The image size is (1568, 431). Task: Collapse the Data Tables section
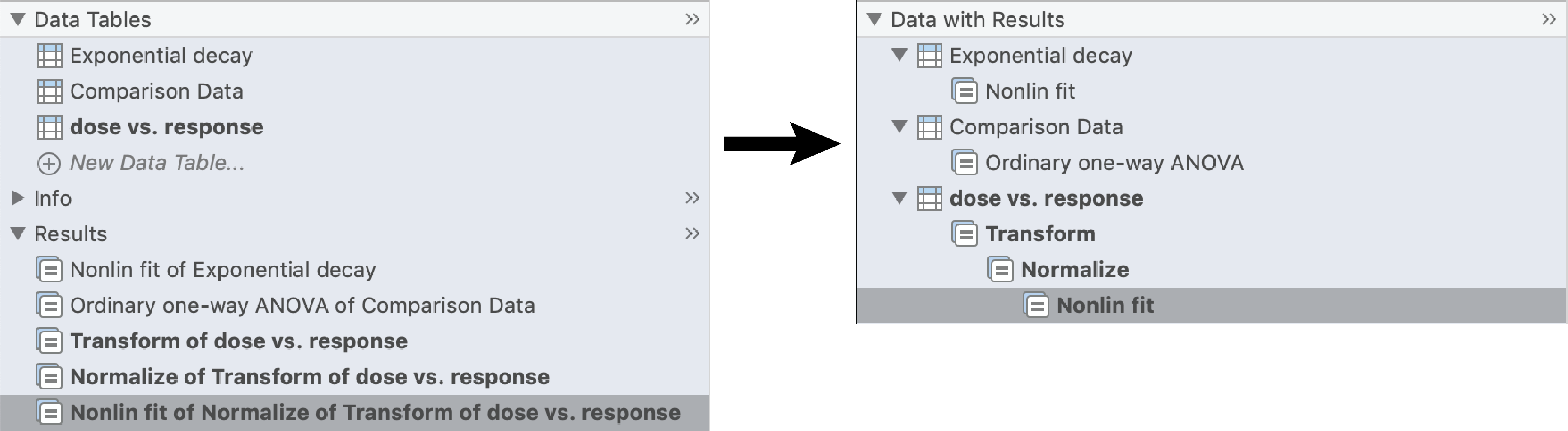tap(18, 19)
